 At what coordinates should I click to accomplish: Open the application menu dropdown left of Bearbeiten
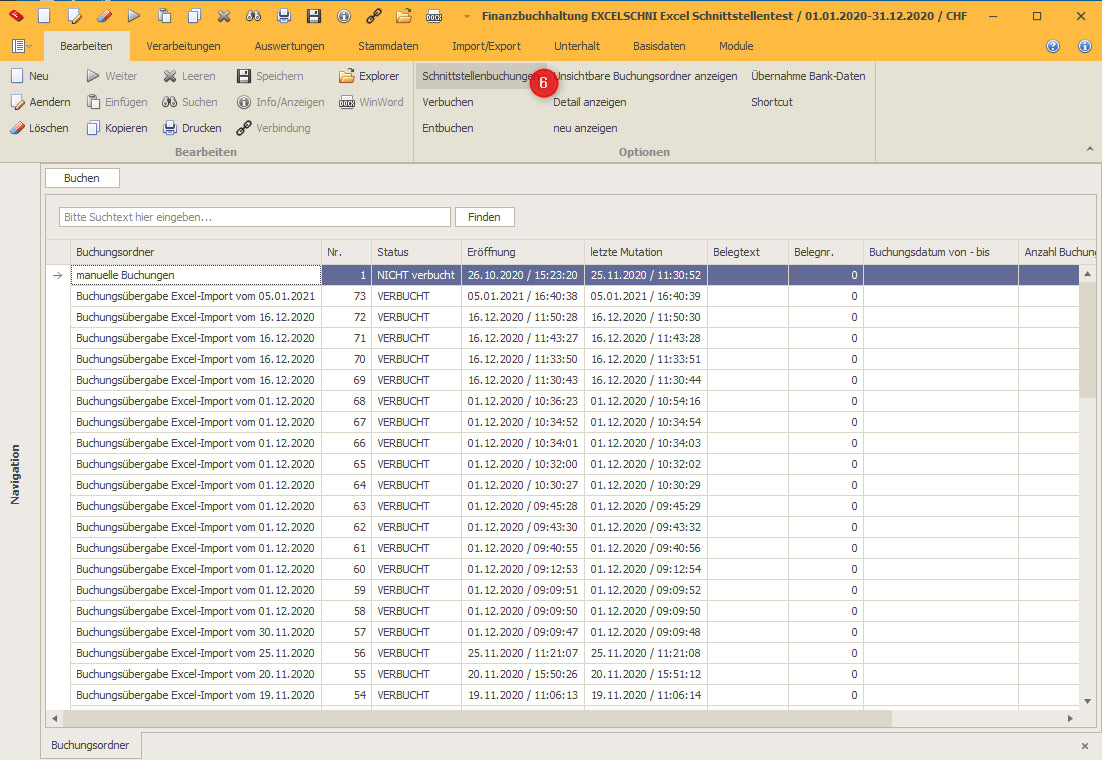[x=21, y=46]
